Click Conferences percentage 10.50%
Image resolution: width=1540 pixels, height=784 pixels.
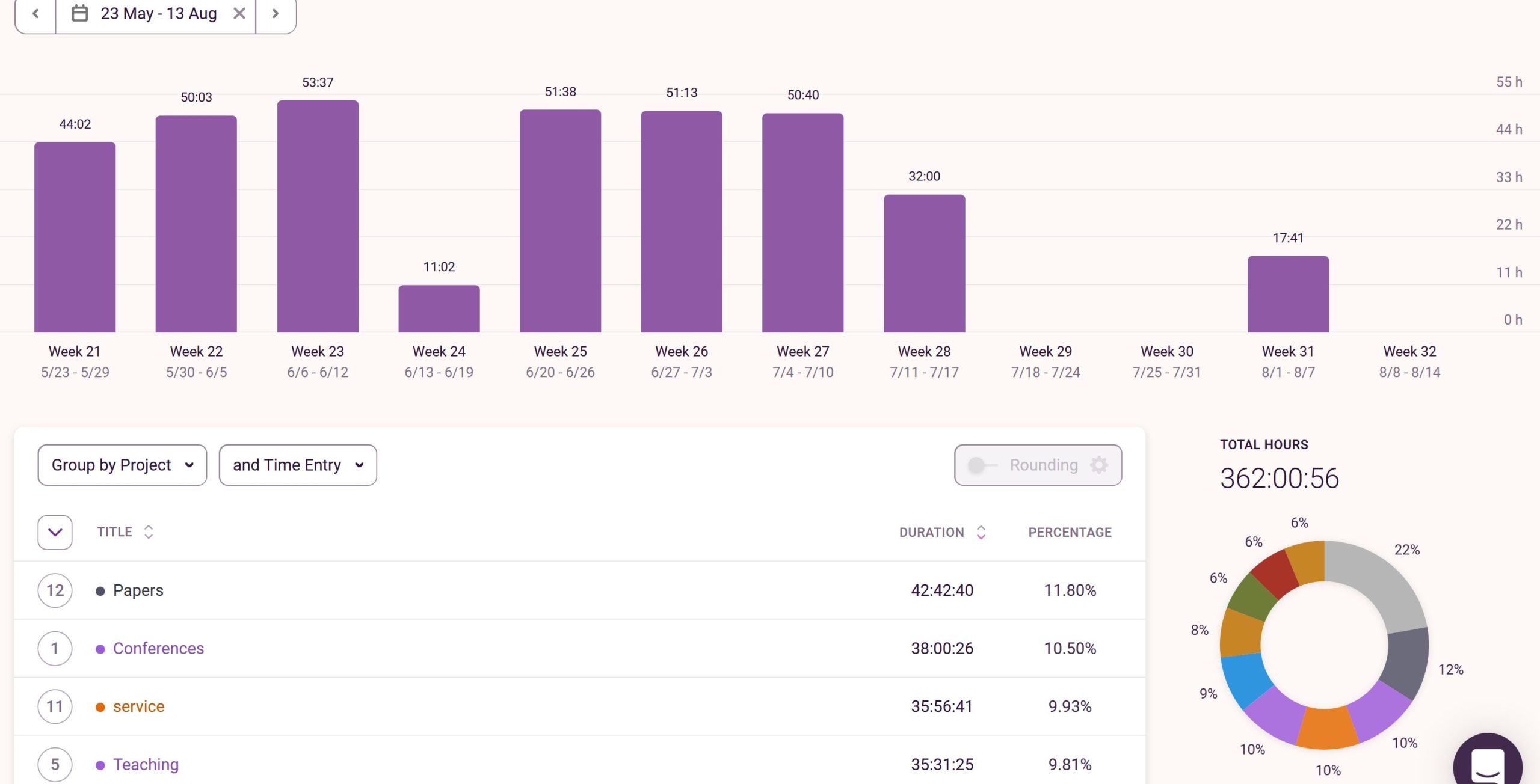coord(1070,648)
